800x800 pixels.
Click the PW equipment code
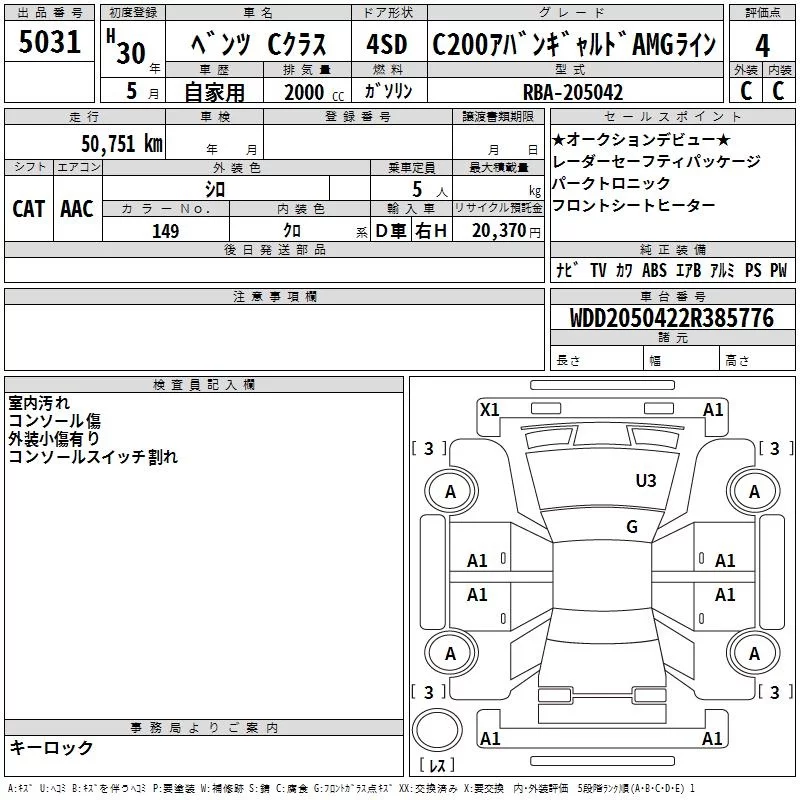pos(779,270)
